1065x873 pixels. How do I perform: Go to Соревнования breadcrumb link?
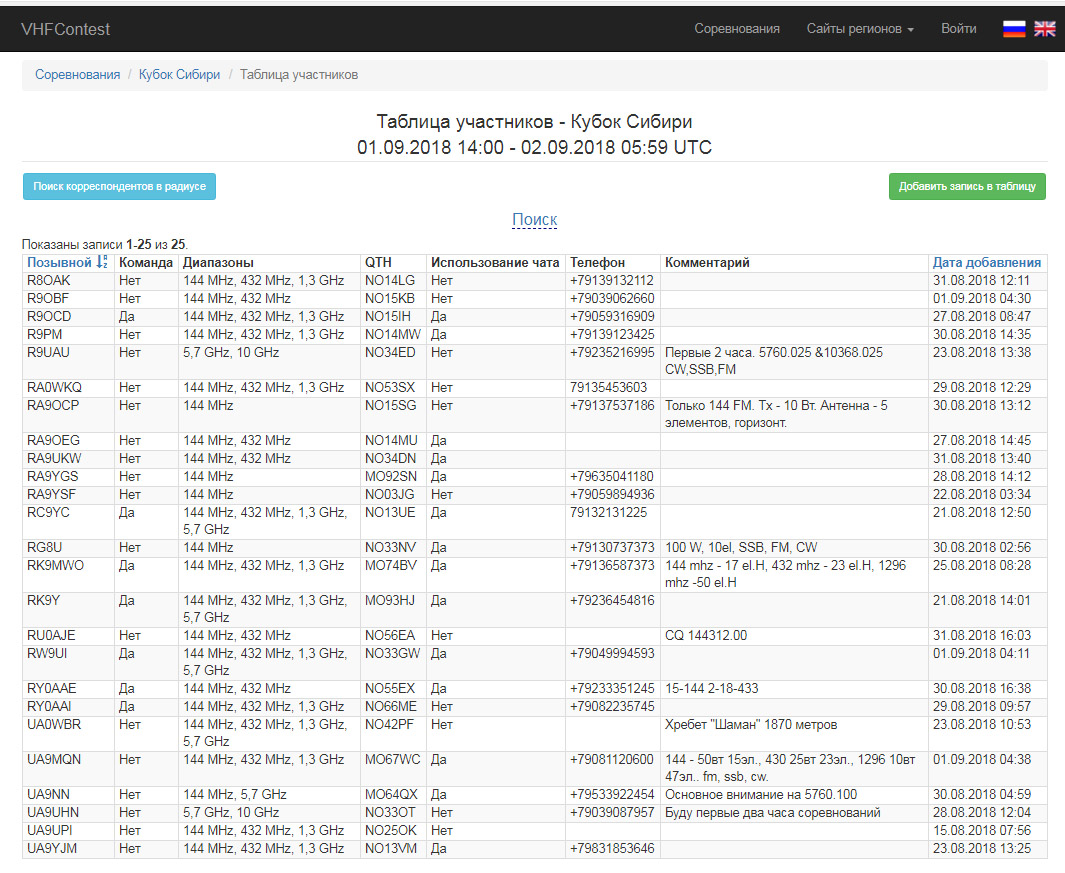(x=77, y=75)
